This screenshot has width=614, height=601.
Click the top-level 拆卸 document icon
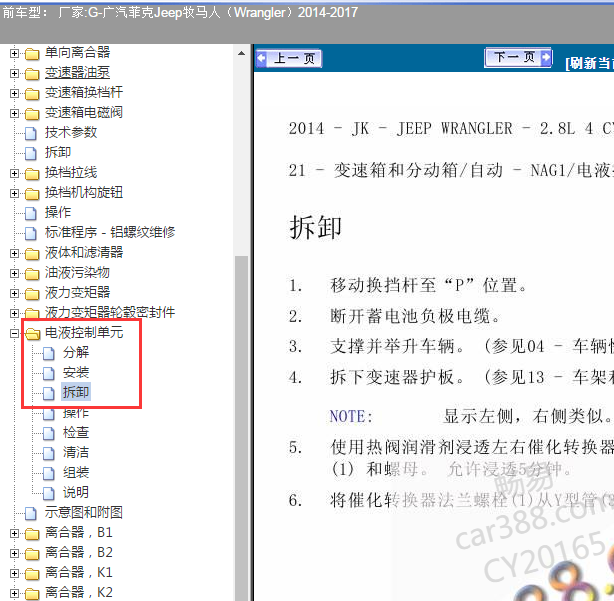click(x=31, y=153)
